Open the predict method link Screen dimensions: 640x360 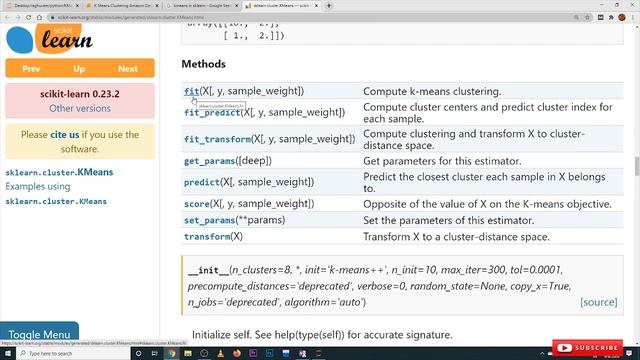[x=202, y=182]
